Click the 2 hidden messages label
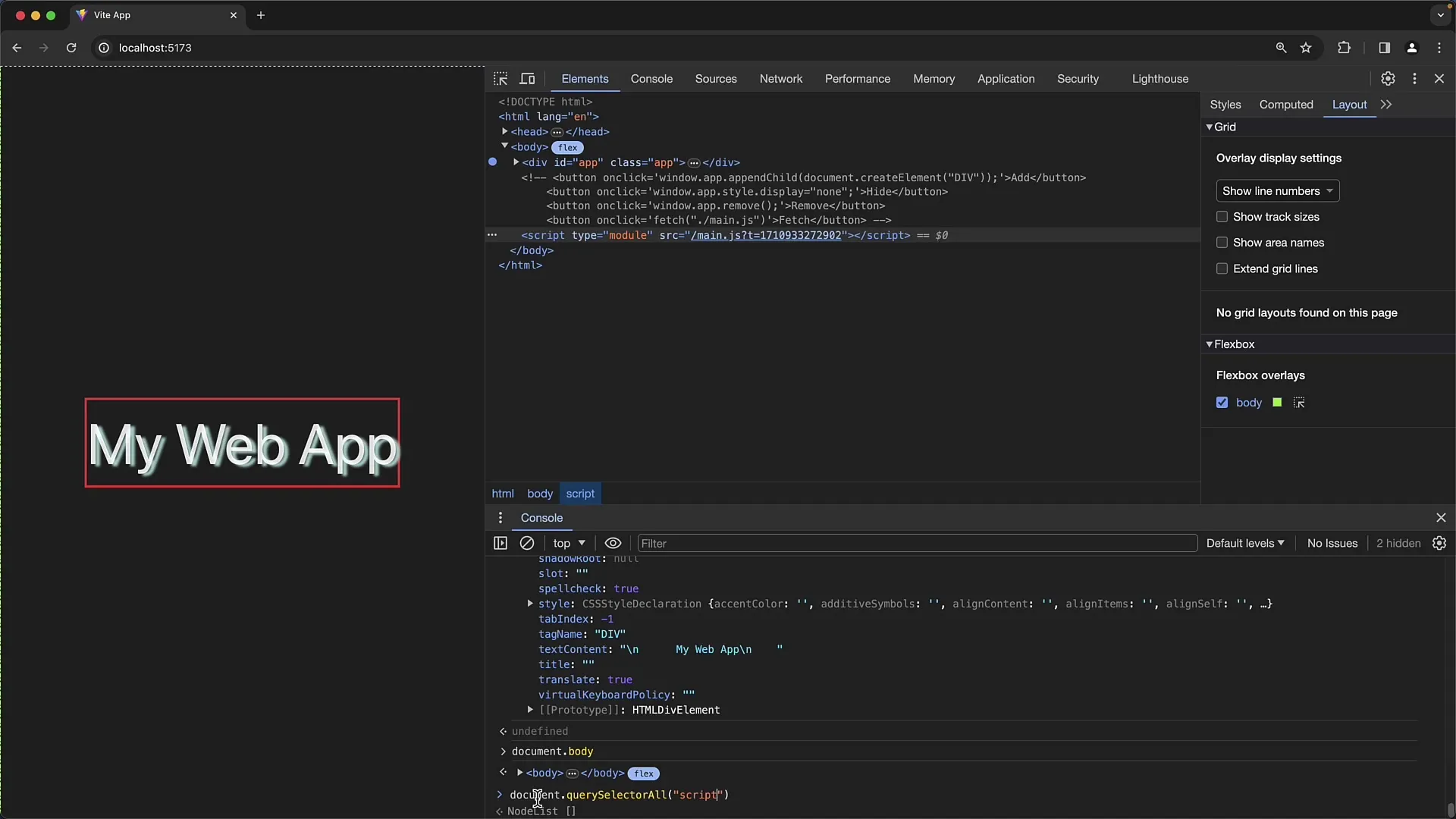Viewport: 1456px width, 819px height. (1398, 543)
